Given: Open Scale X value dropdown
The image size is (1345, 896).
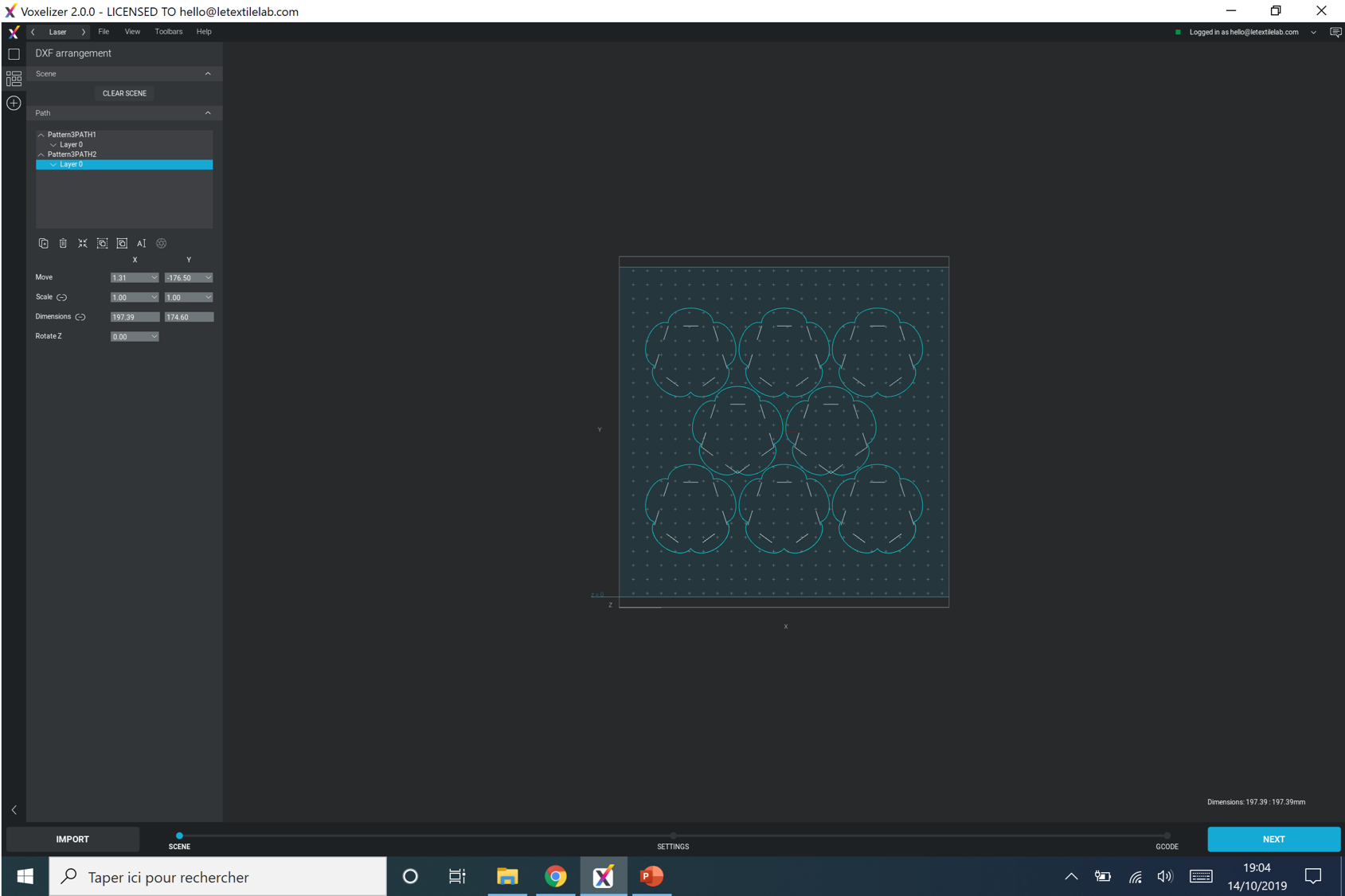Looking at the screenshot, I should coord(154,297).
